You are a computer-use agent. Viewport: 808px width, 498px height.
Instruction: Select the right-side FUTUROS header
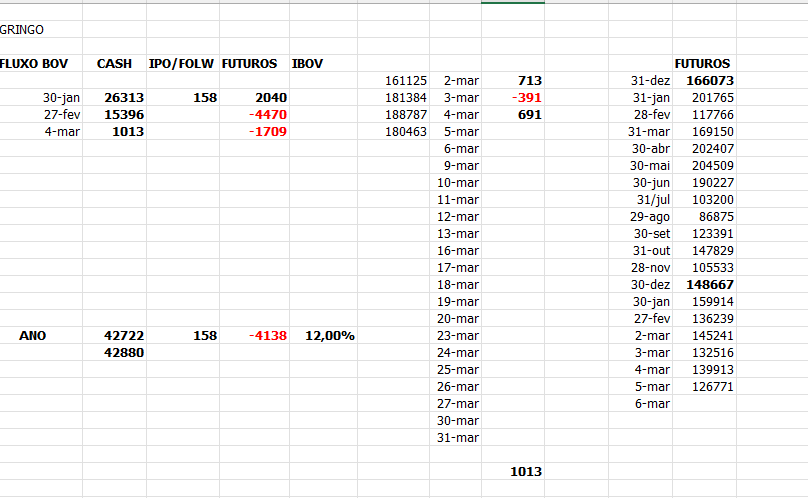click(702, 64)
